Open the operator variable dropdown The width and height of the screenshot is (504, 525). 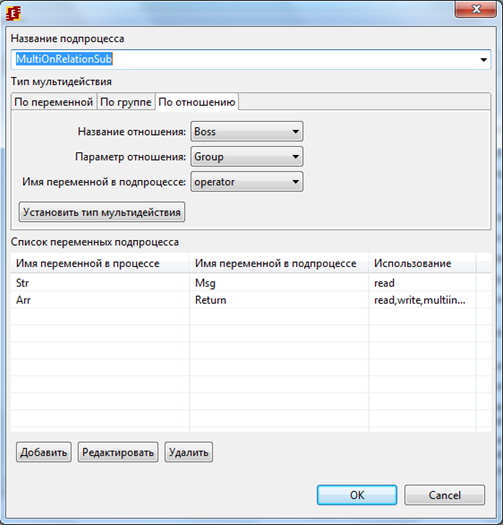click(247, 182)
